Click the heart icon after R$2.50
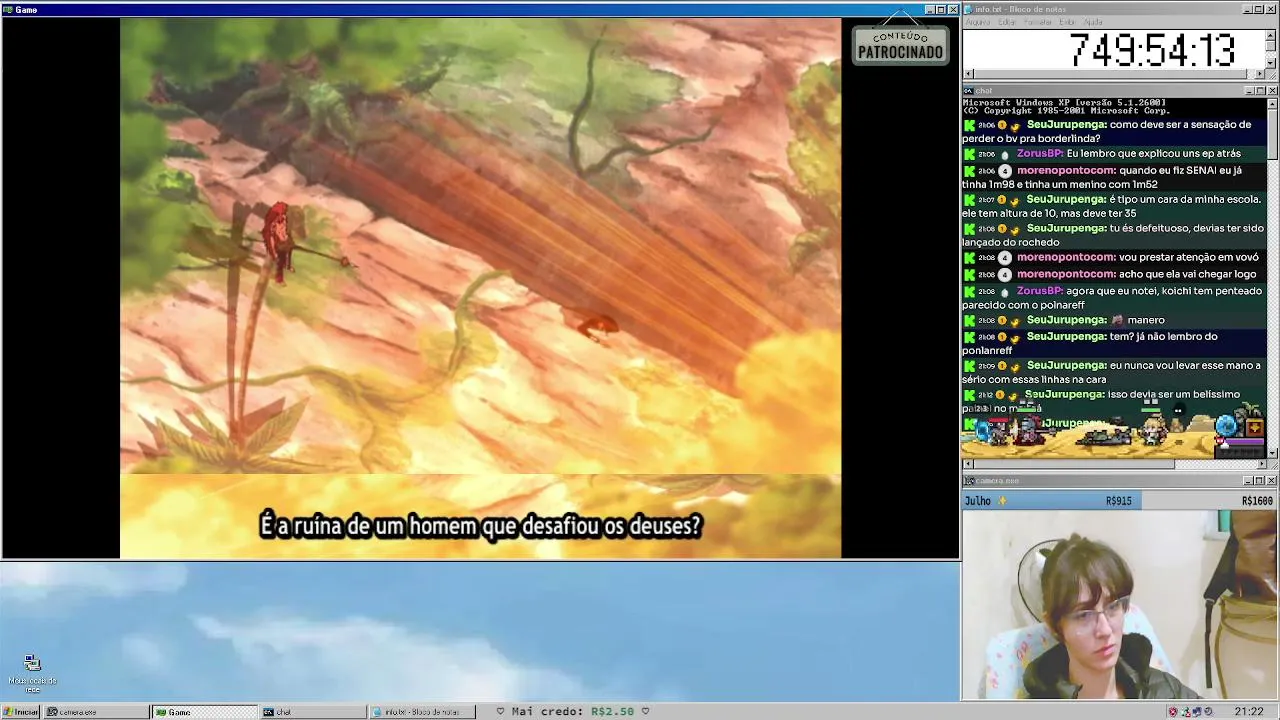The image size is (1280, 720). click(x=645, y=712)
